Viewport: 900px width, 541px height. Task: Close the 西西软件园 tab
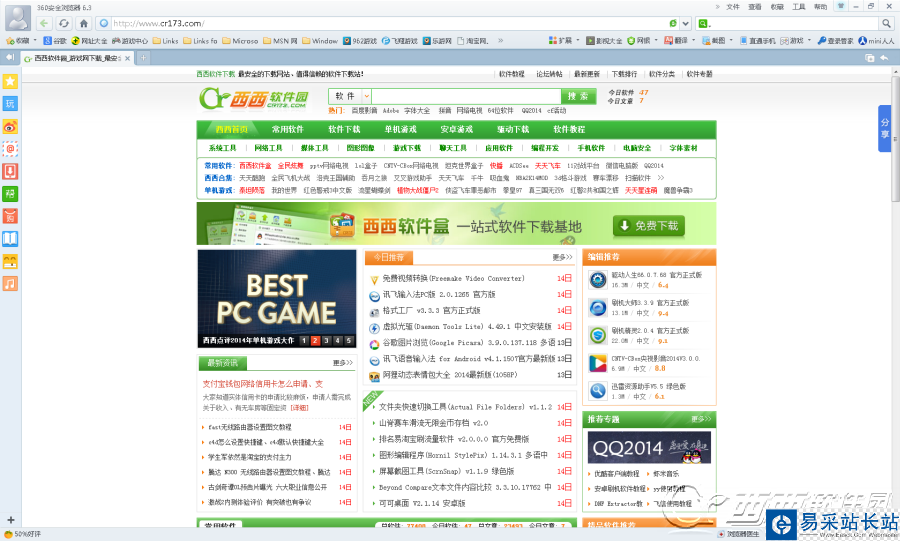click(x=127, y=58)
